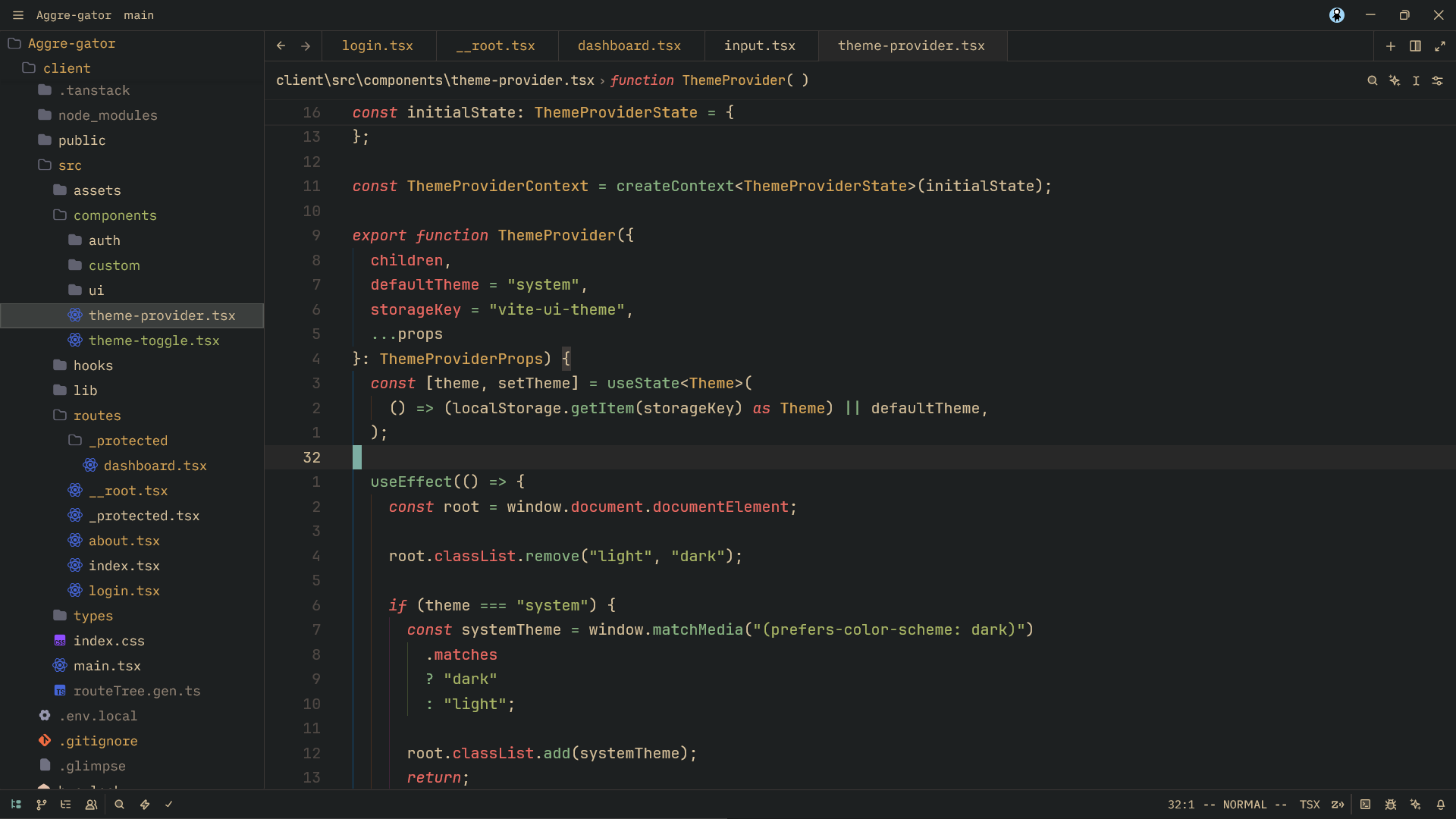Open the user avatar menu

pos(1337,15)
